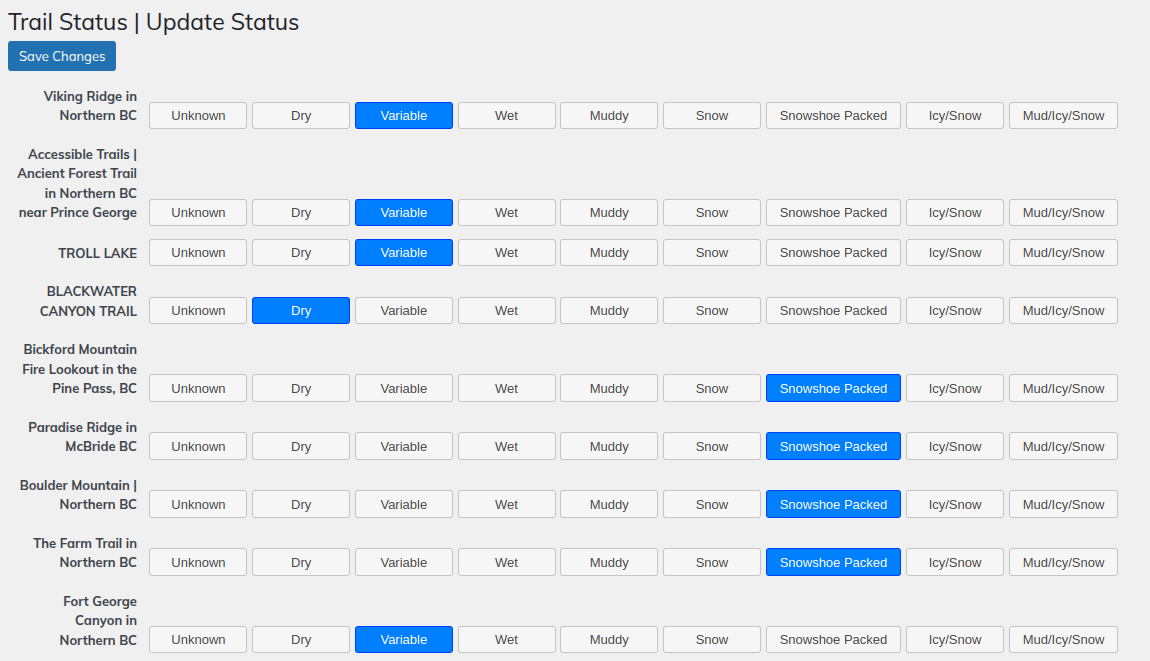
Task: Select Snowshoe Packed for Boulder Mountain
Action: (833, 504)
